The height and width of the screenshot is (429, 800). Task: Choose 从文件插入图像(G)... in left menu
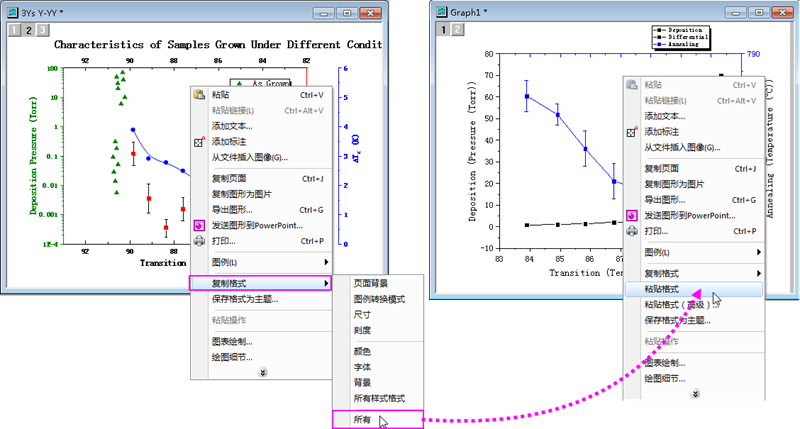point(249,158)
